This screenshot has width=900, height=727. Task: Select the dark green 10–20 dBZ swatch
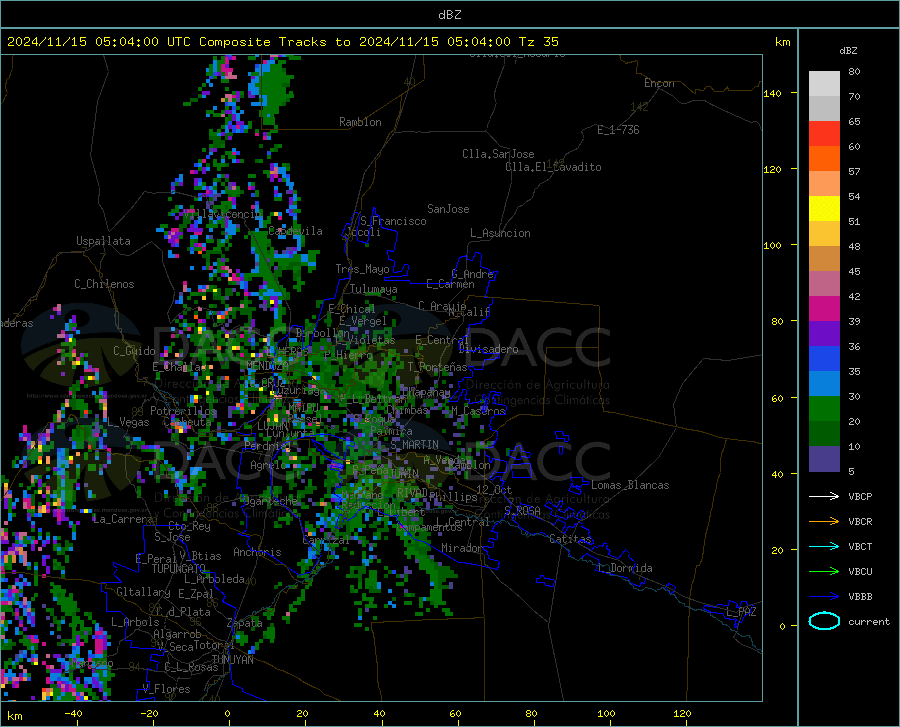click(x=824, y=434)
